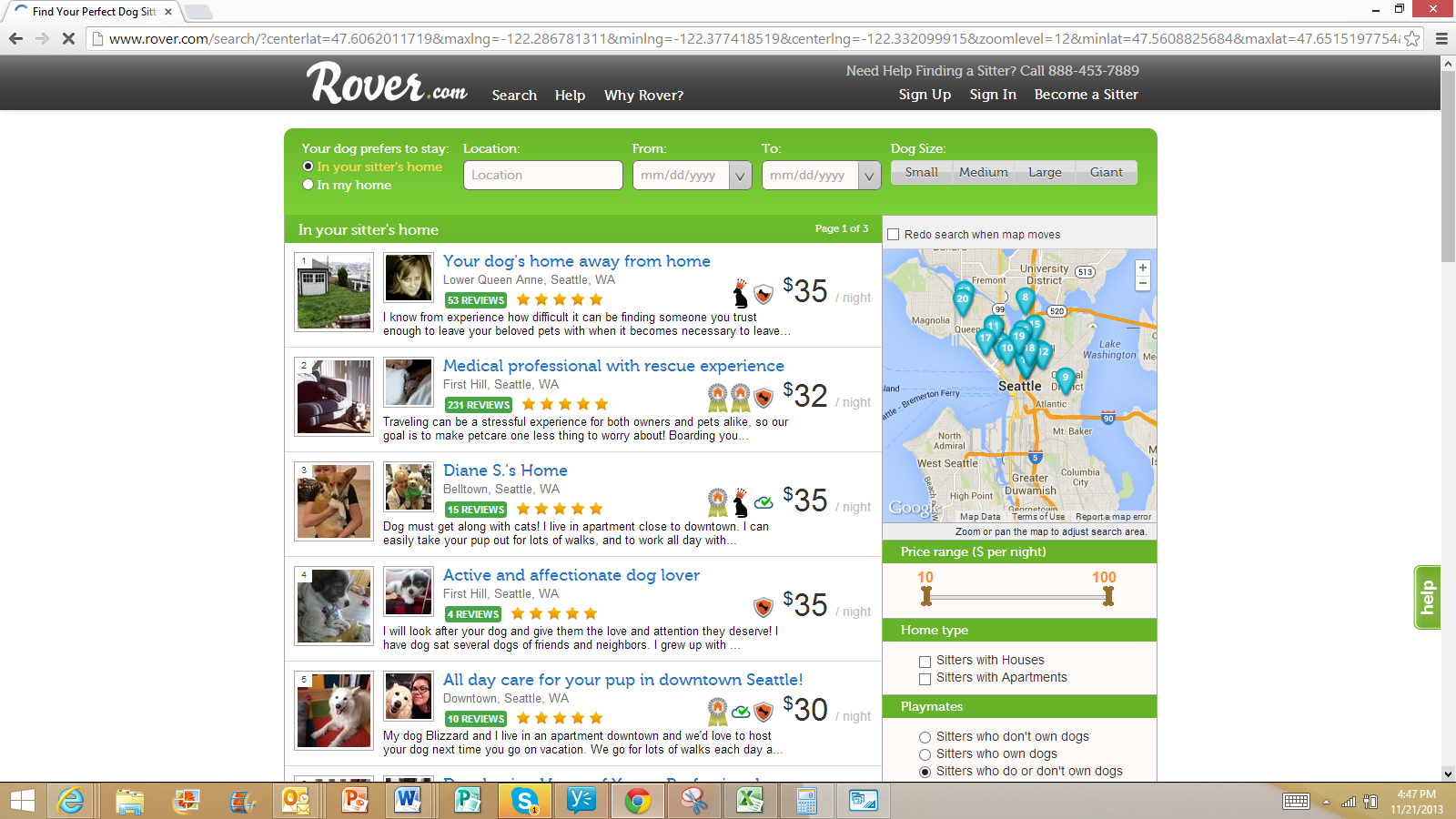Select 'Sitters who own dogs' option

coord(925,754)
